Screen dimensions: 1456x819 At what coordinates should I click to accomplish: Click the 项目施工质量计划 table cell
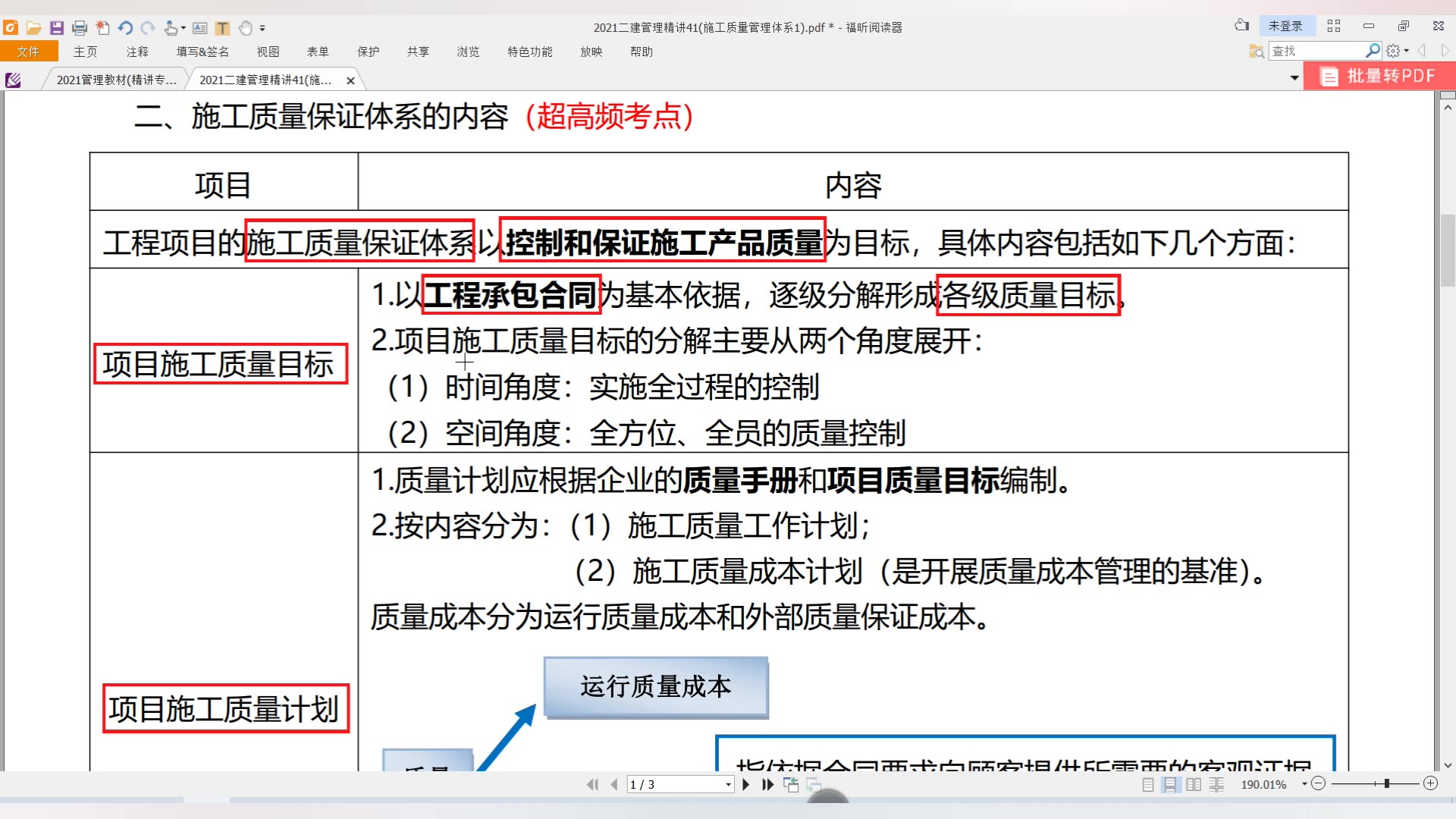(x=224, y=611)
